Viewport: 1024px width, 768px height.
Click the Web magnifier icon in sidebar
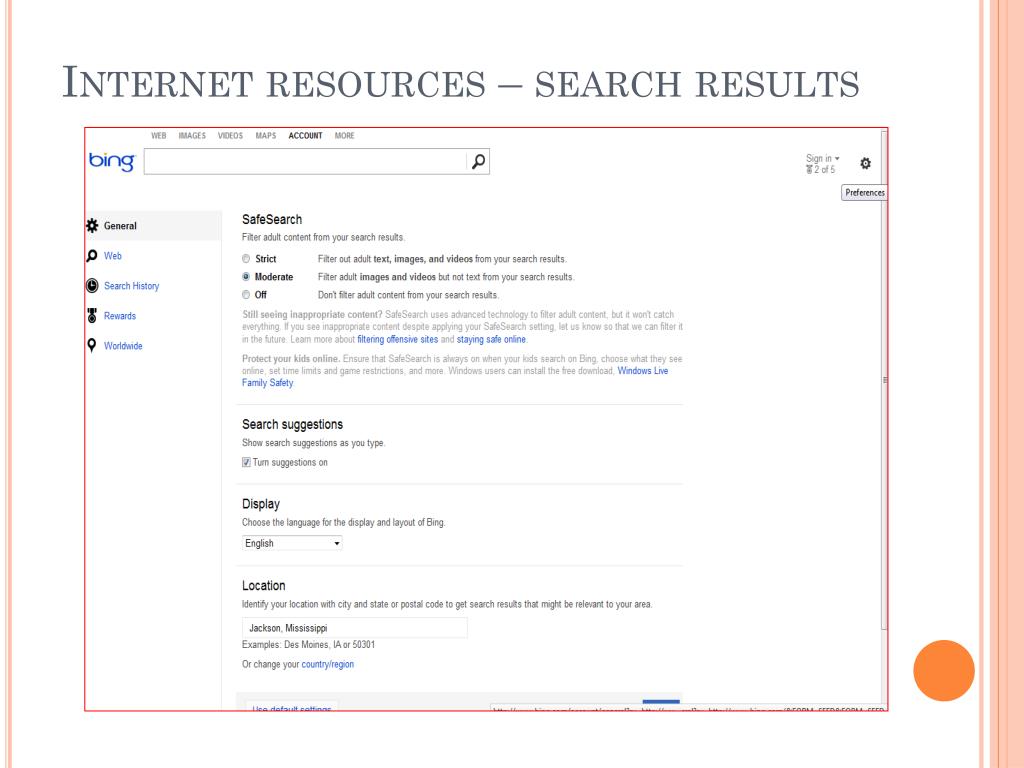pos(92,256)
